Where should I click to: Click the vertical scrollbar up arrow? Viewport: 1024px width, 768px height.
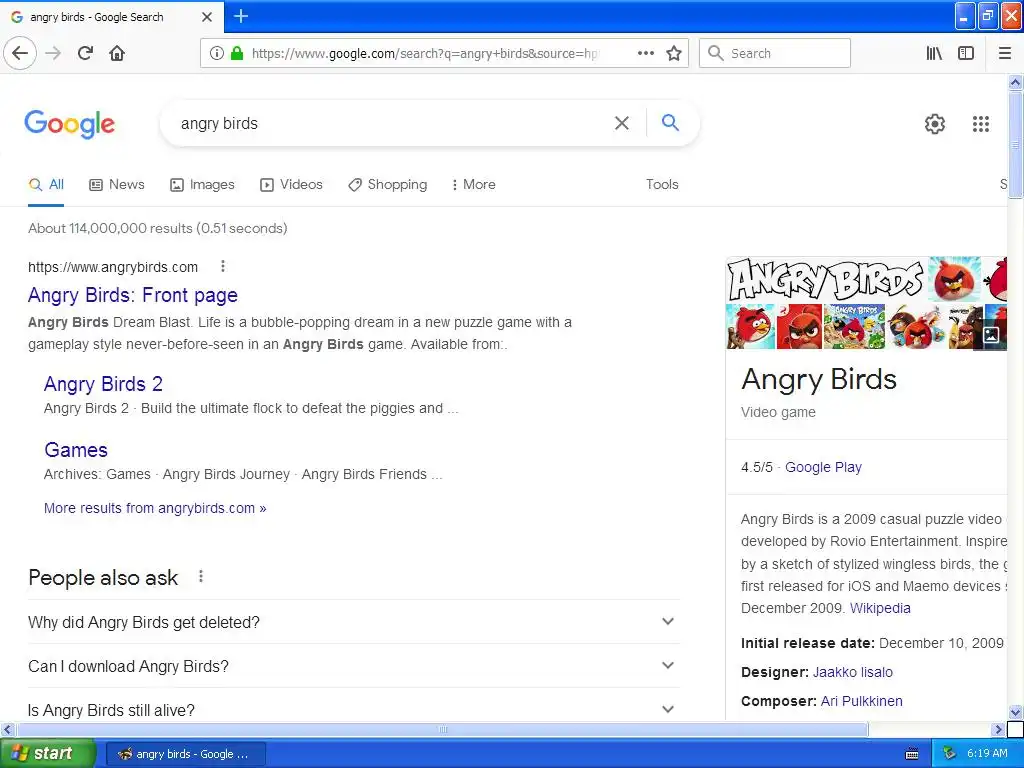pyautogui.click(x=1015, y=82)
